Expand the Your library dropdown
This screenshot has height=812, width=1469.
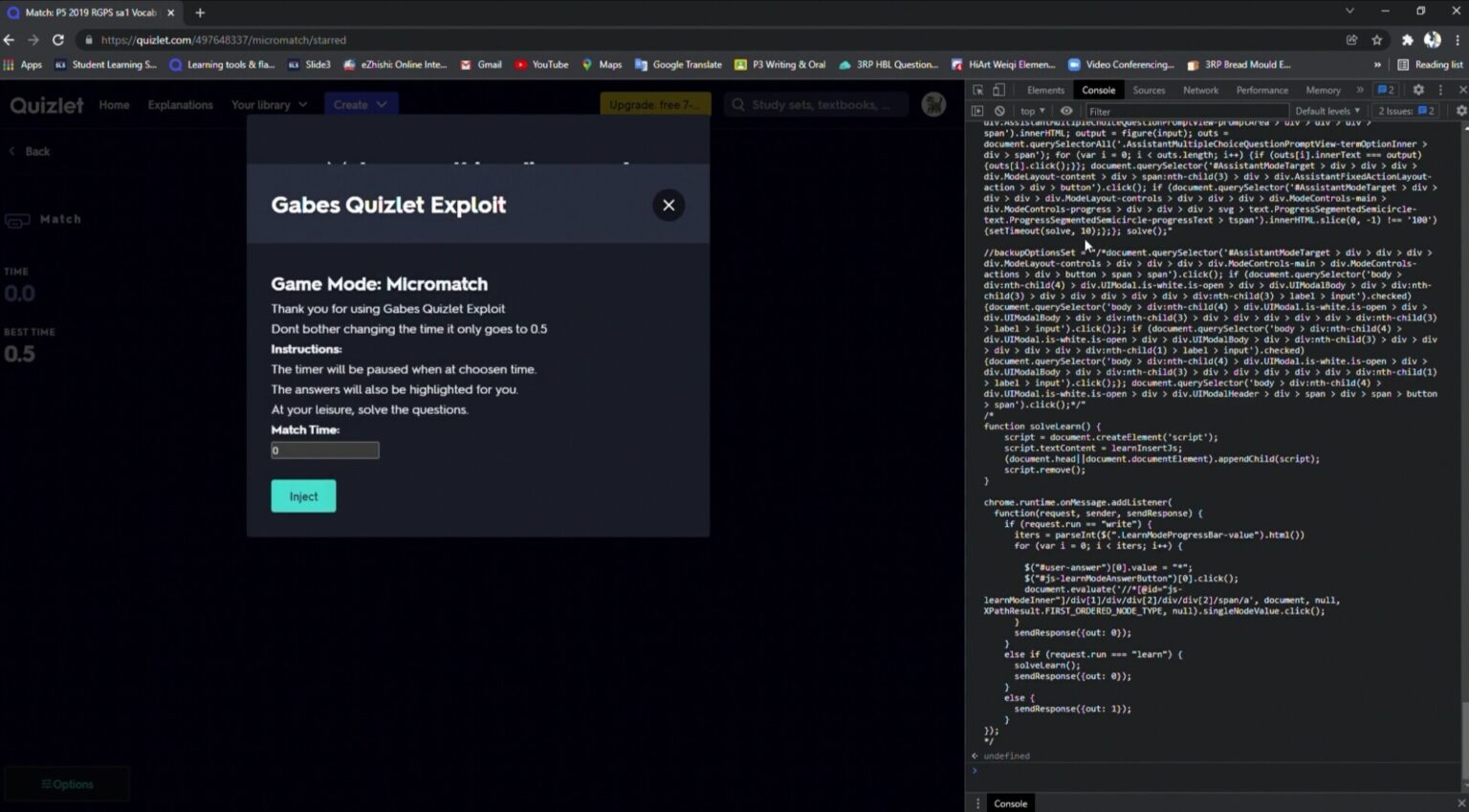[270, 104]
